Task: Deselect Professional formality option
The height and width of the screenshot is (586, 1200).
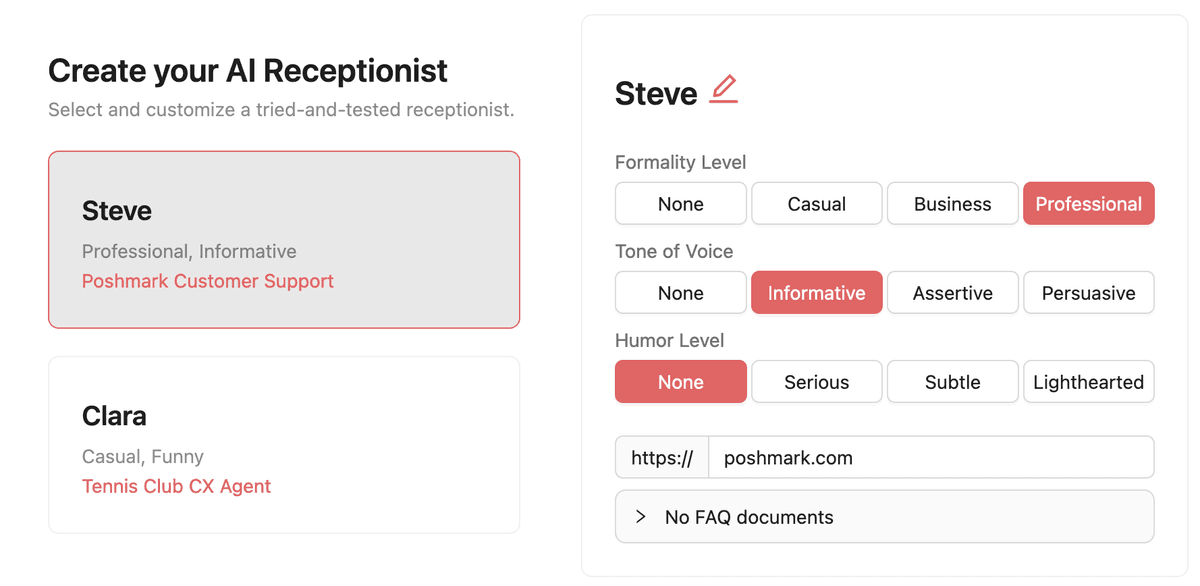Action: pos(1088,203)
